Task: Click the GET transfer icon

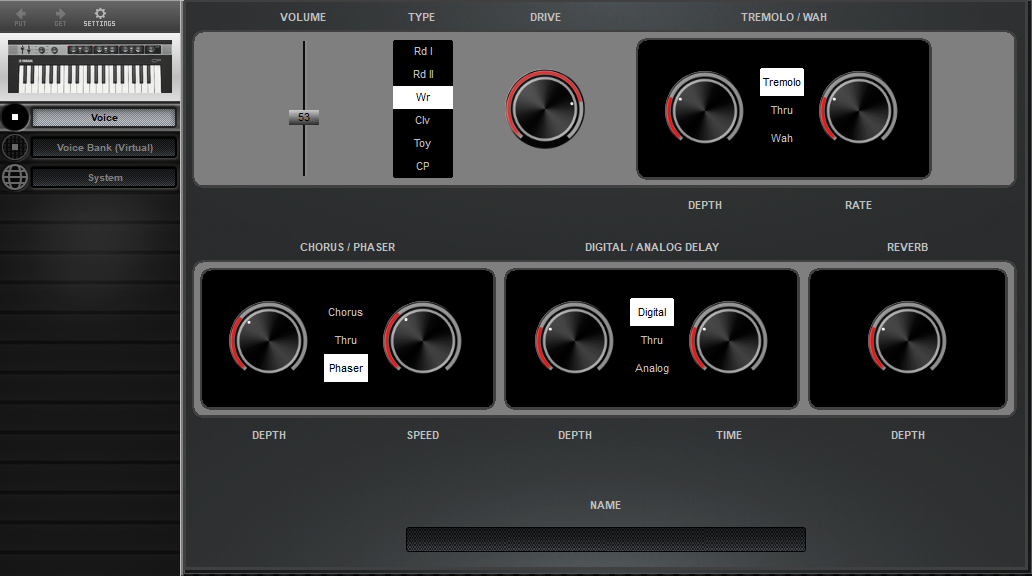Action: pyautogui.click(x=59, y=15)
